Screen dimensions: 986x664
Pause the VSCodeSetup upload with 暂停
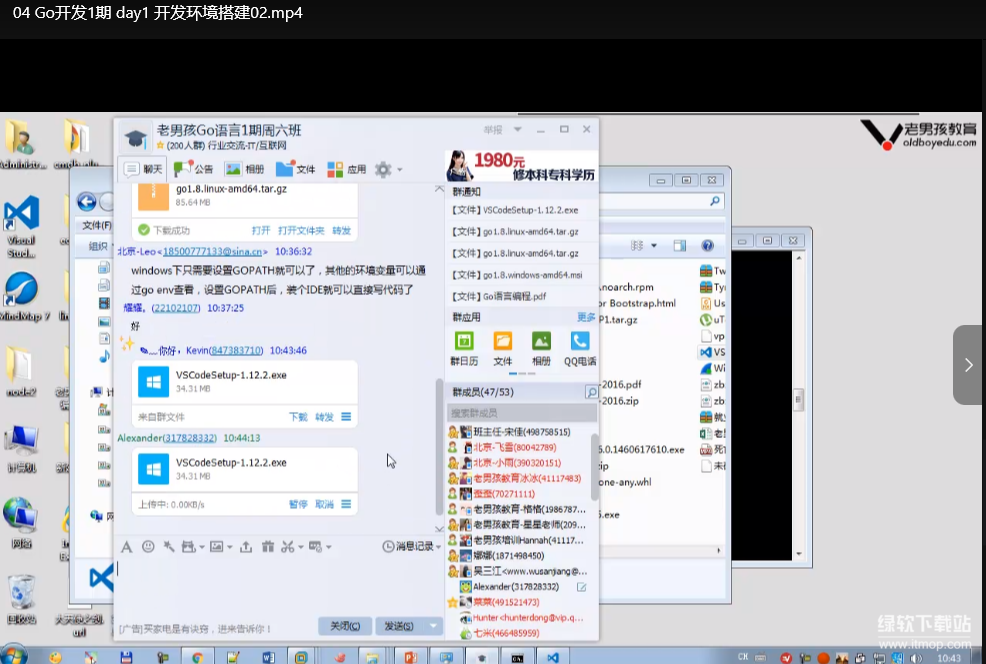298,504
